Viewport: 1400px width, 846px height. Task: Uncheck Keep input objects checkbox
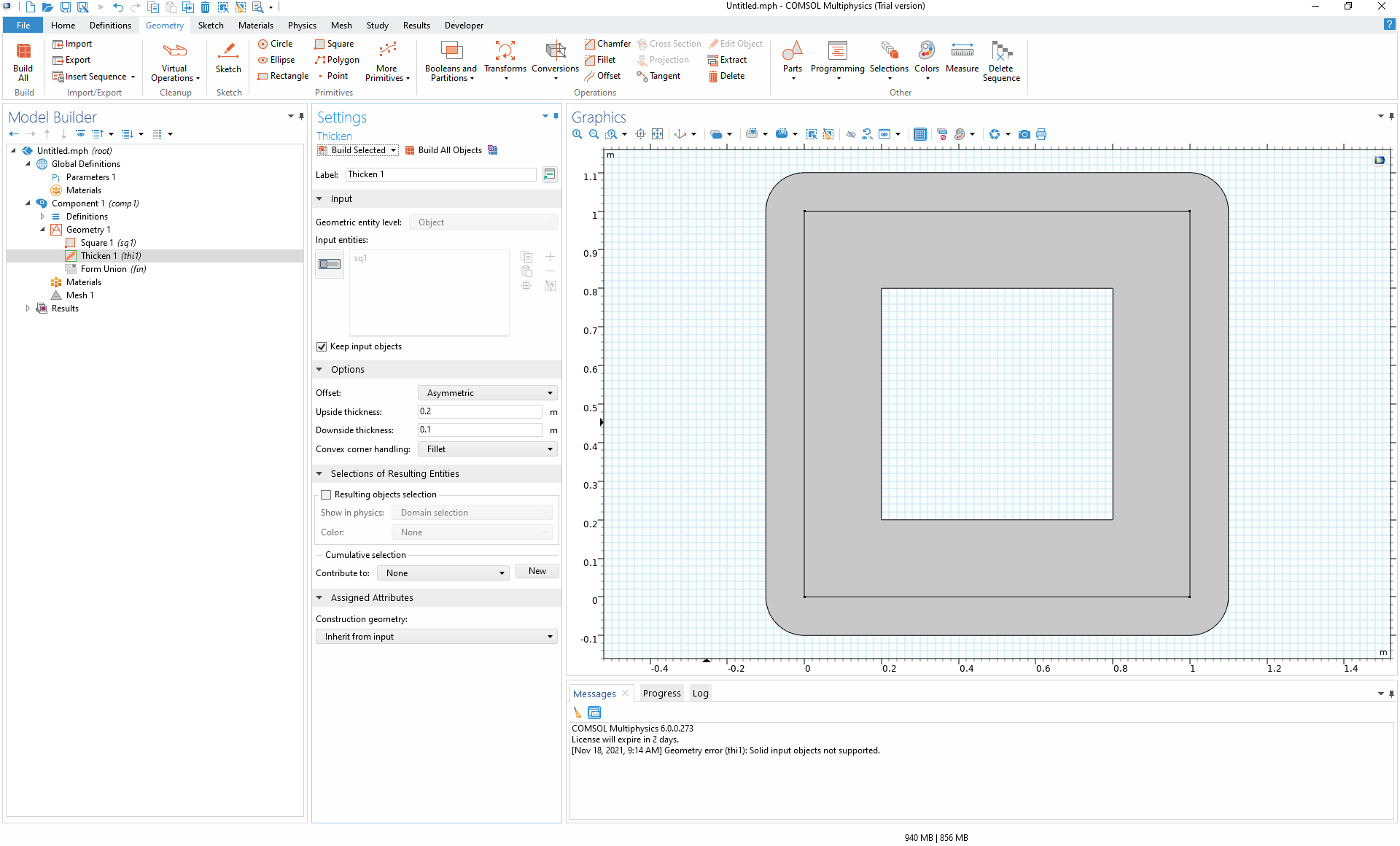pyautogui.click(x=322, y=346)
